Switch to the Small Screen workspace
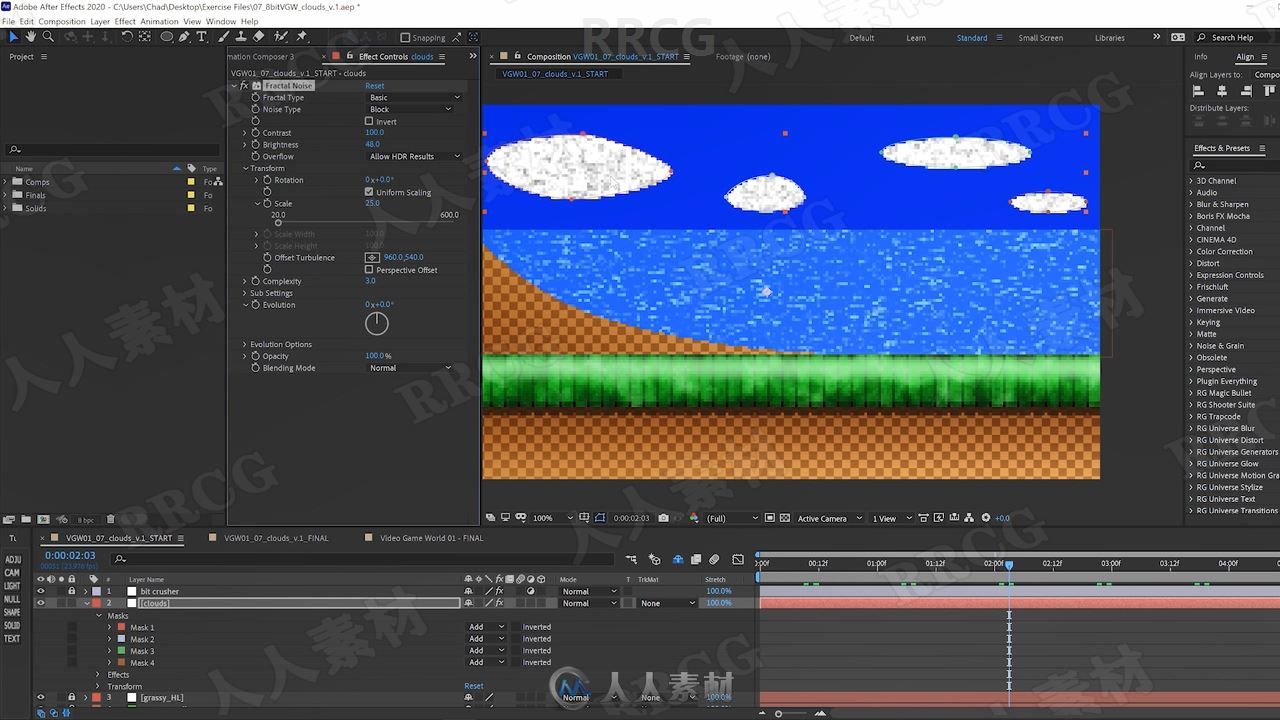Image resolution: width=1280 pixels, height=720 pixels. (1041, 38)
